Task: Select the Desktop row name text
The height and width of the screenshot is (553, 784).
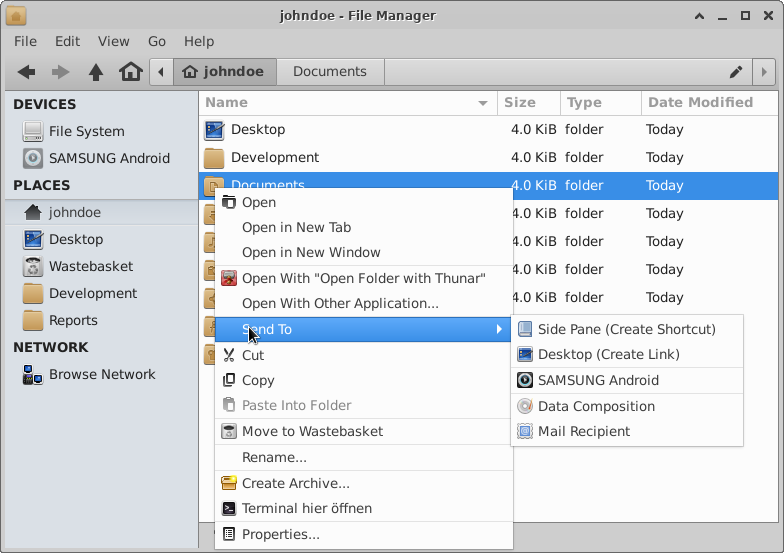Action: tap(258, 130)
